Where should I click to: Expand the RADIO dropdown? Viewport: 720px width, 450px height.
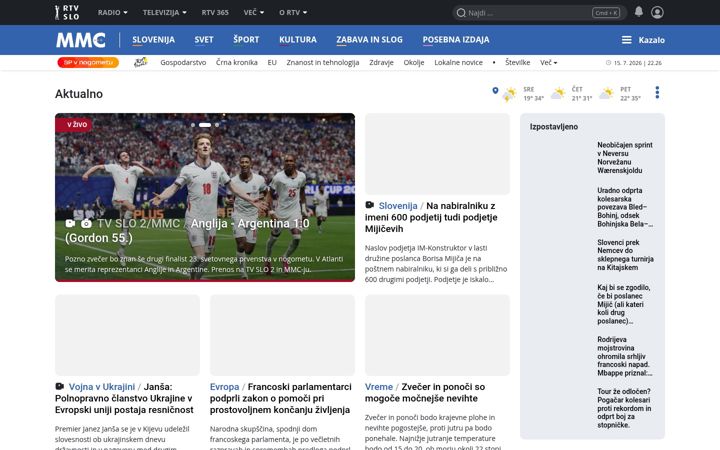112,12
